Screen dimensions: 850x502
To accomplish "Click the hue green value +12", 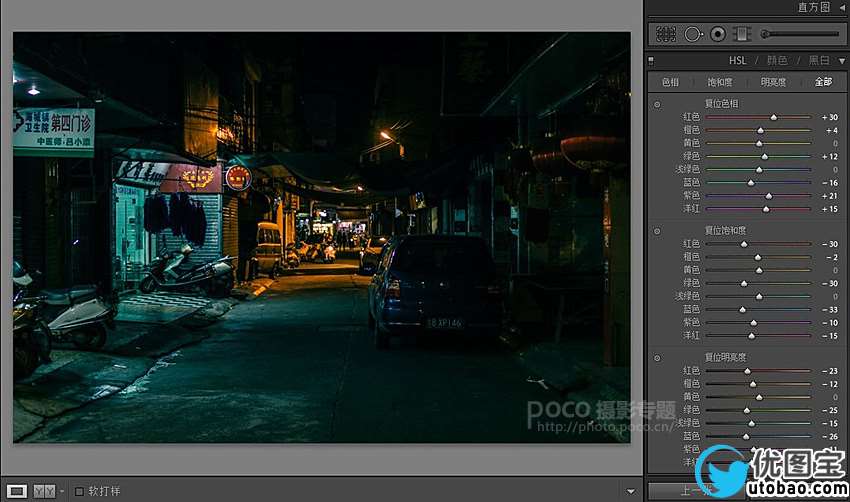I will coord(830,157).
